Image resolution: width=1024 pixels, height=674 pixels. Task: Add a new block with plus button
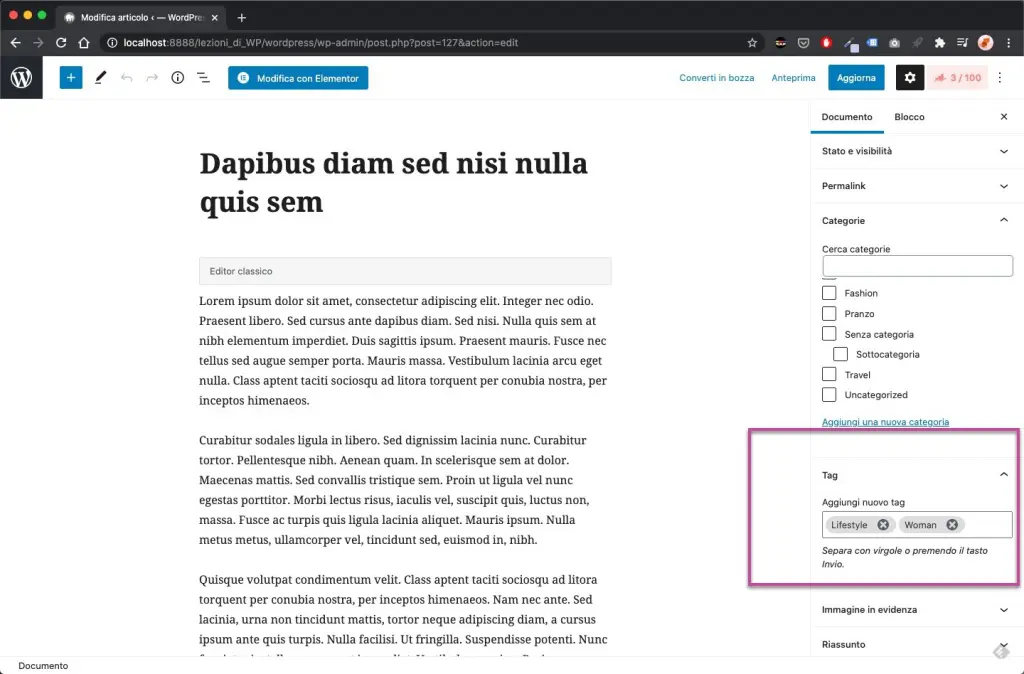point(71,78)
